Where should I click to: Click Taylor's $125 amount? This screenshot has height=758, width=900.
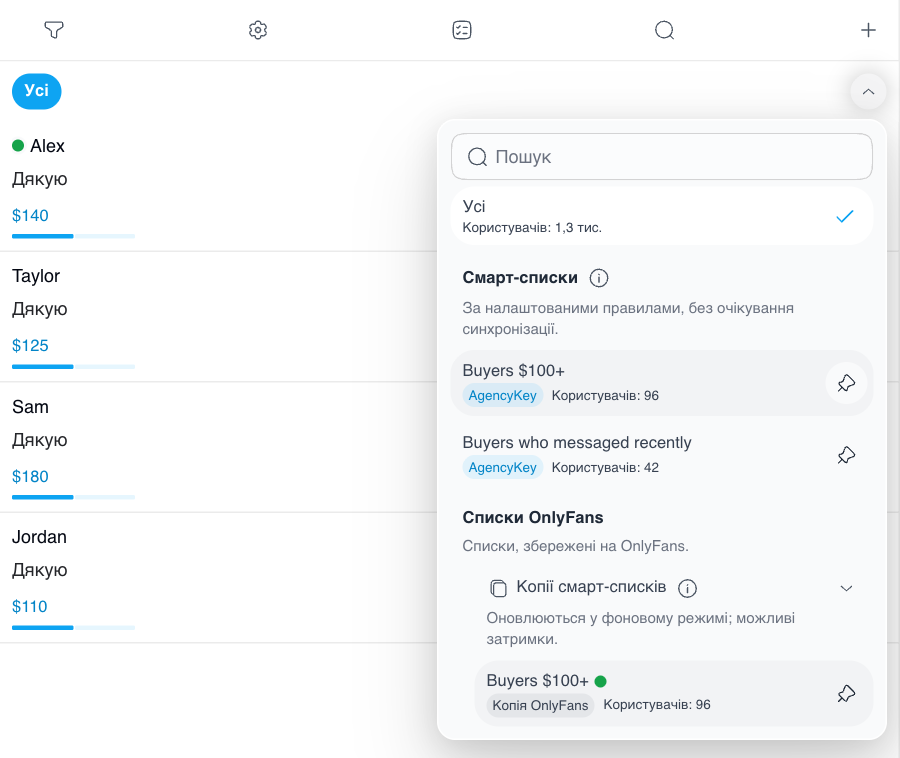(30, 346)
